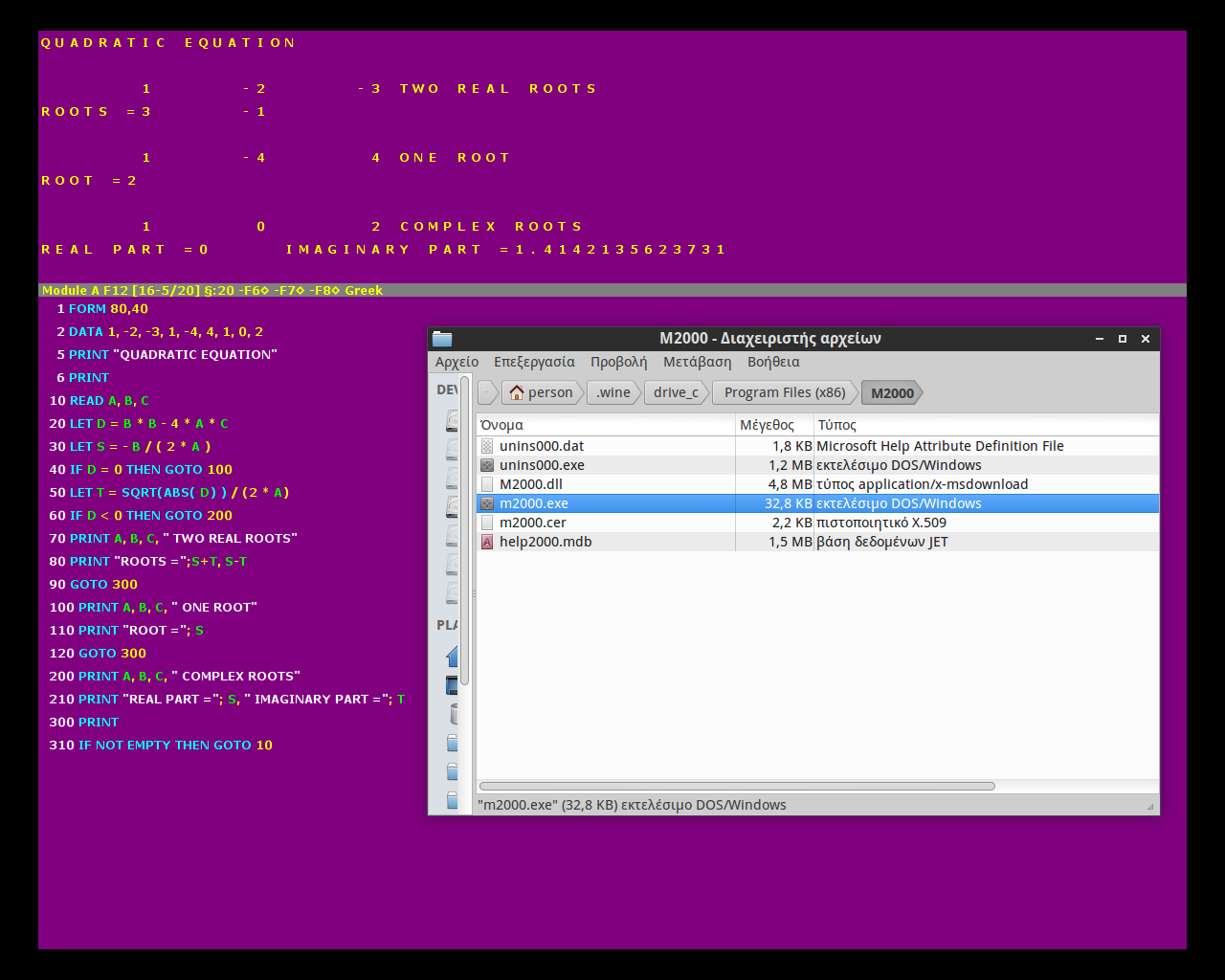The height and width of the screenshot is (980, 1225).
Task: Select the file named unins000.exe
Action: coord(542,465)
